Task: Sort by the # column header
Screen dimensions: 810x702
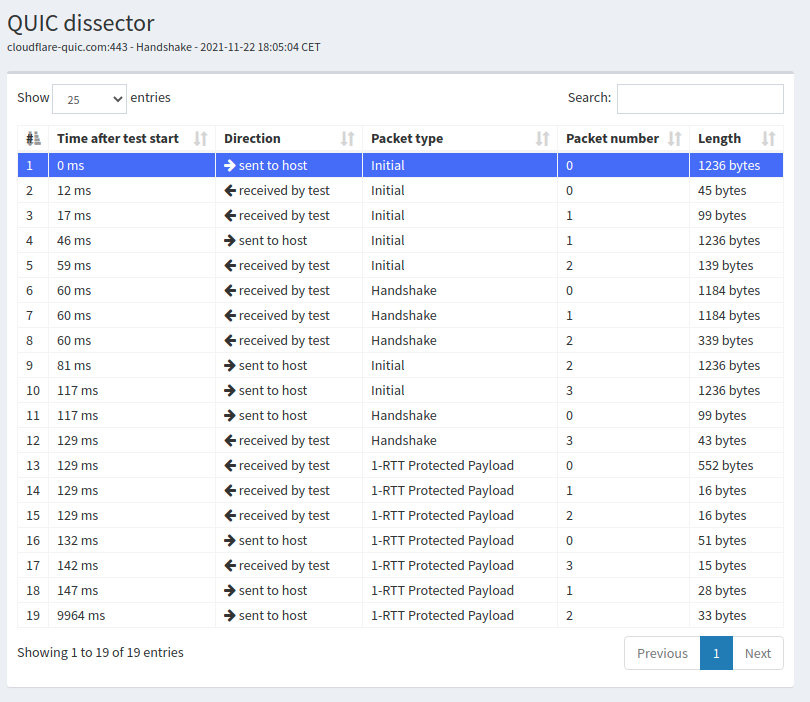Action: (x=33, y=138)
